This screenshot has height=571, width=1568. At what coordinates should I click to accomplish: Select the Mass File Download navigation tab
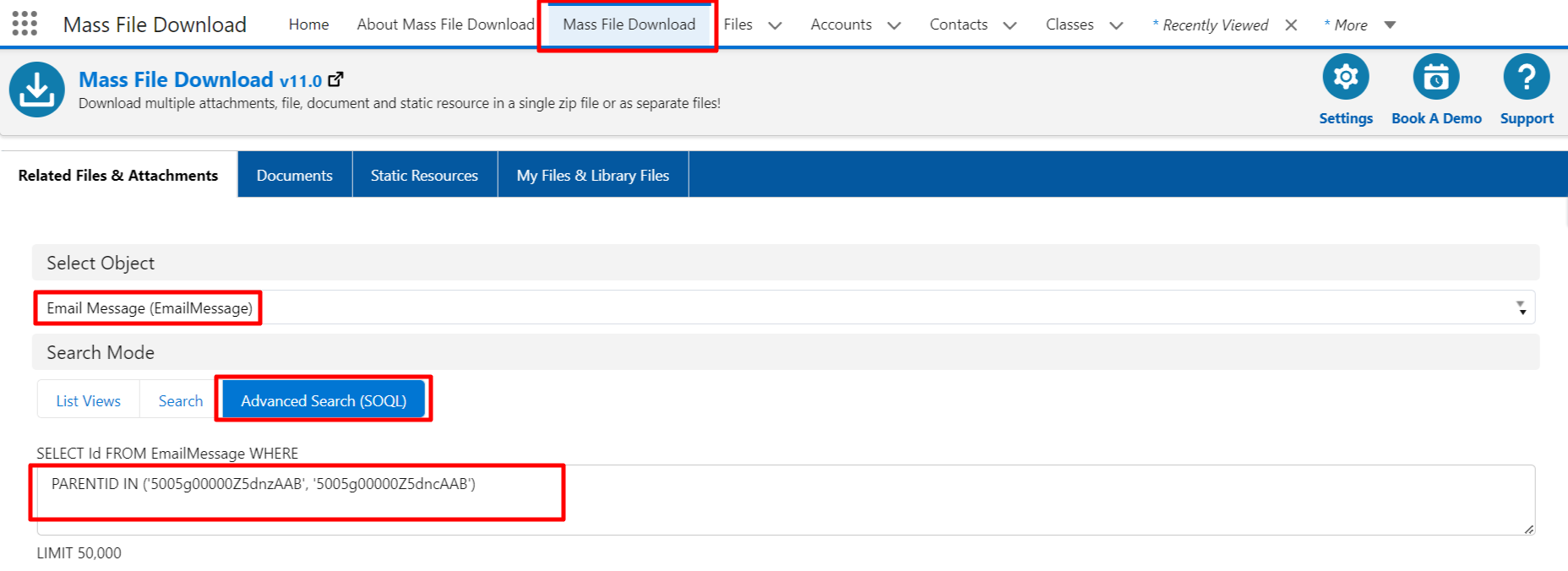[629, 24]
